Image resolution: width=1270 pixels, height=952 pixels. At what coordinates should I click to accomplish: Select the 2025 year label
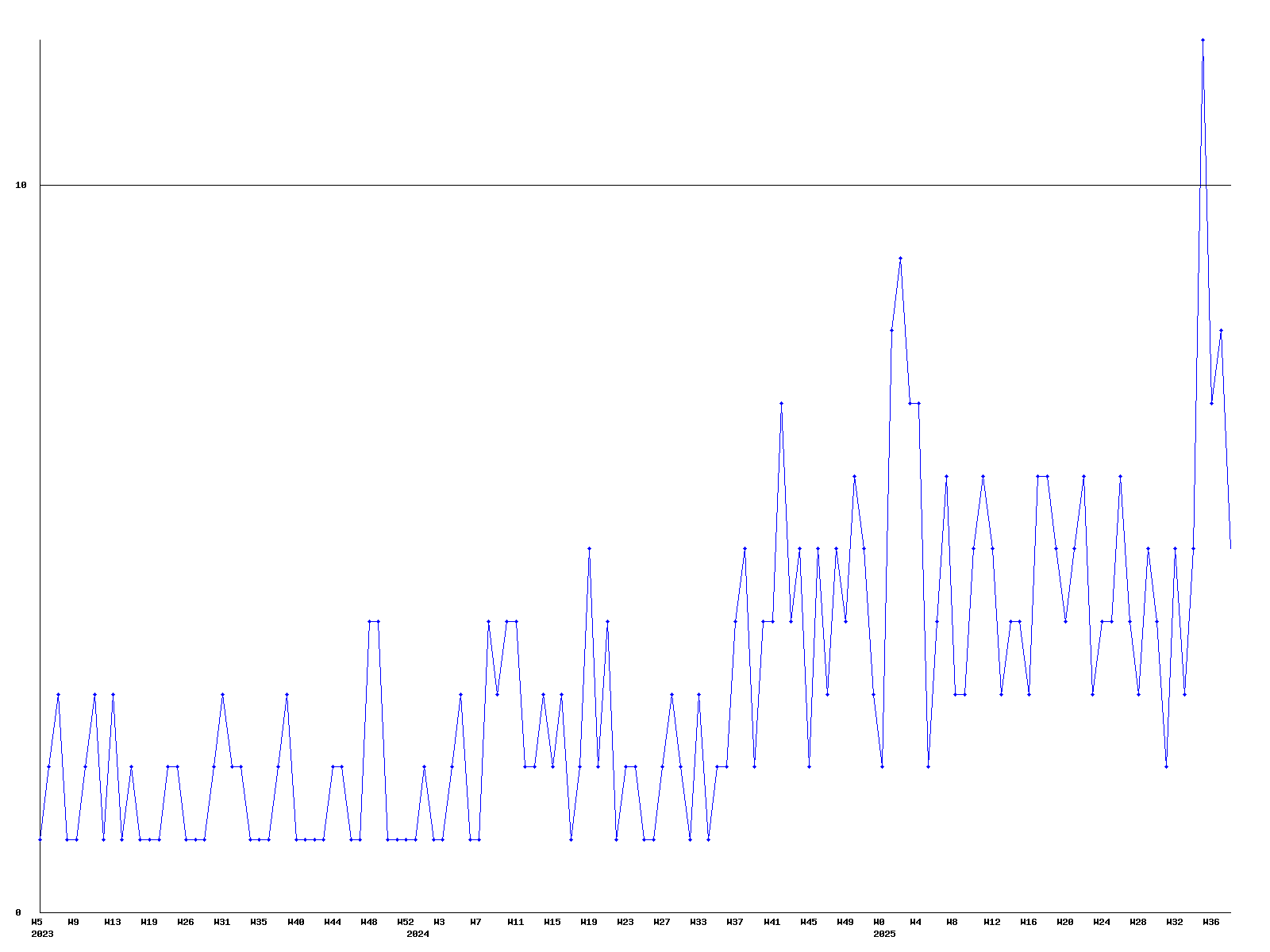click(884, 934)
